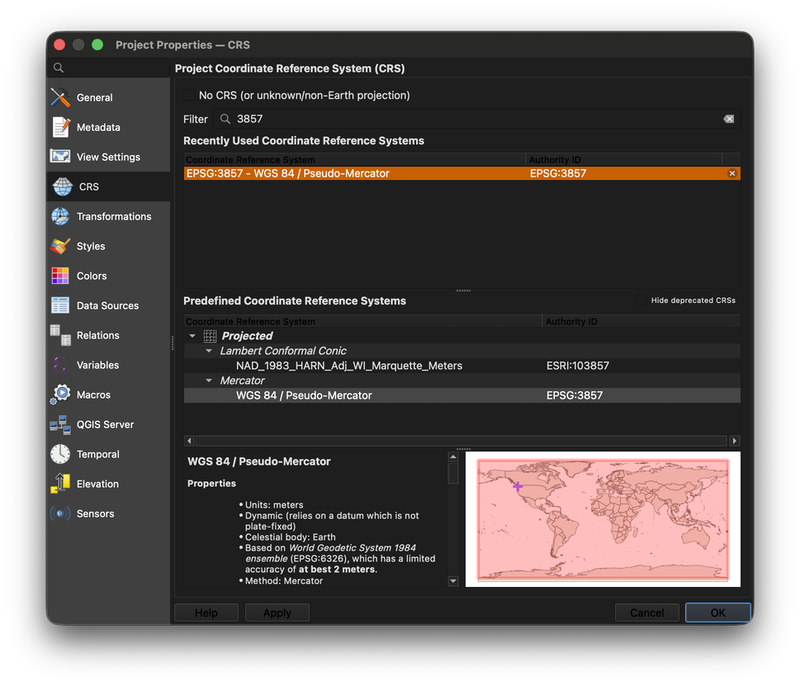
Task: Select NAD_1983_HARN_Adj_WI_Marquette_Meters row
Action: (462, 366)
